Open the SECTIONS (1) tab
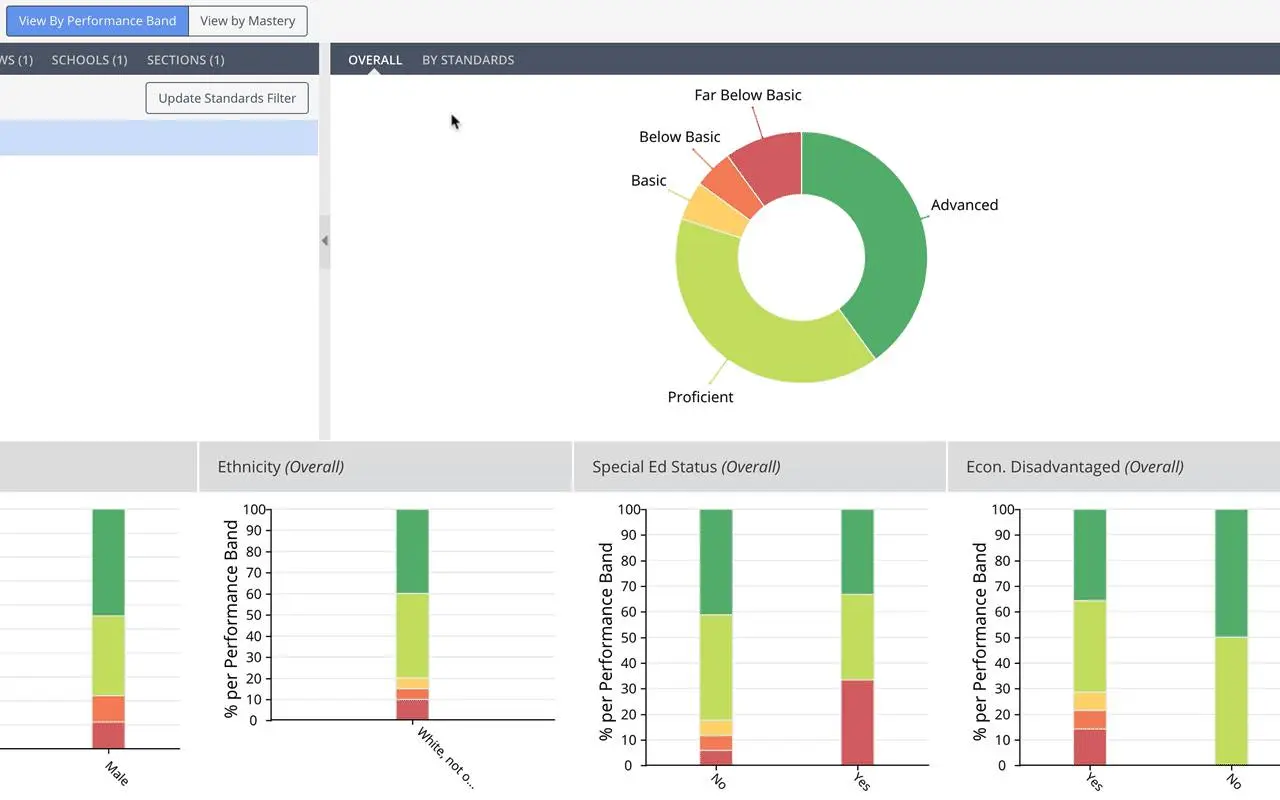Screen dimensions: 1280x800 tap(185, 60)
